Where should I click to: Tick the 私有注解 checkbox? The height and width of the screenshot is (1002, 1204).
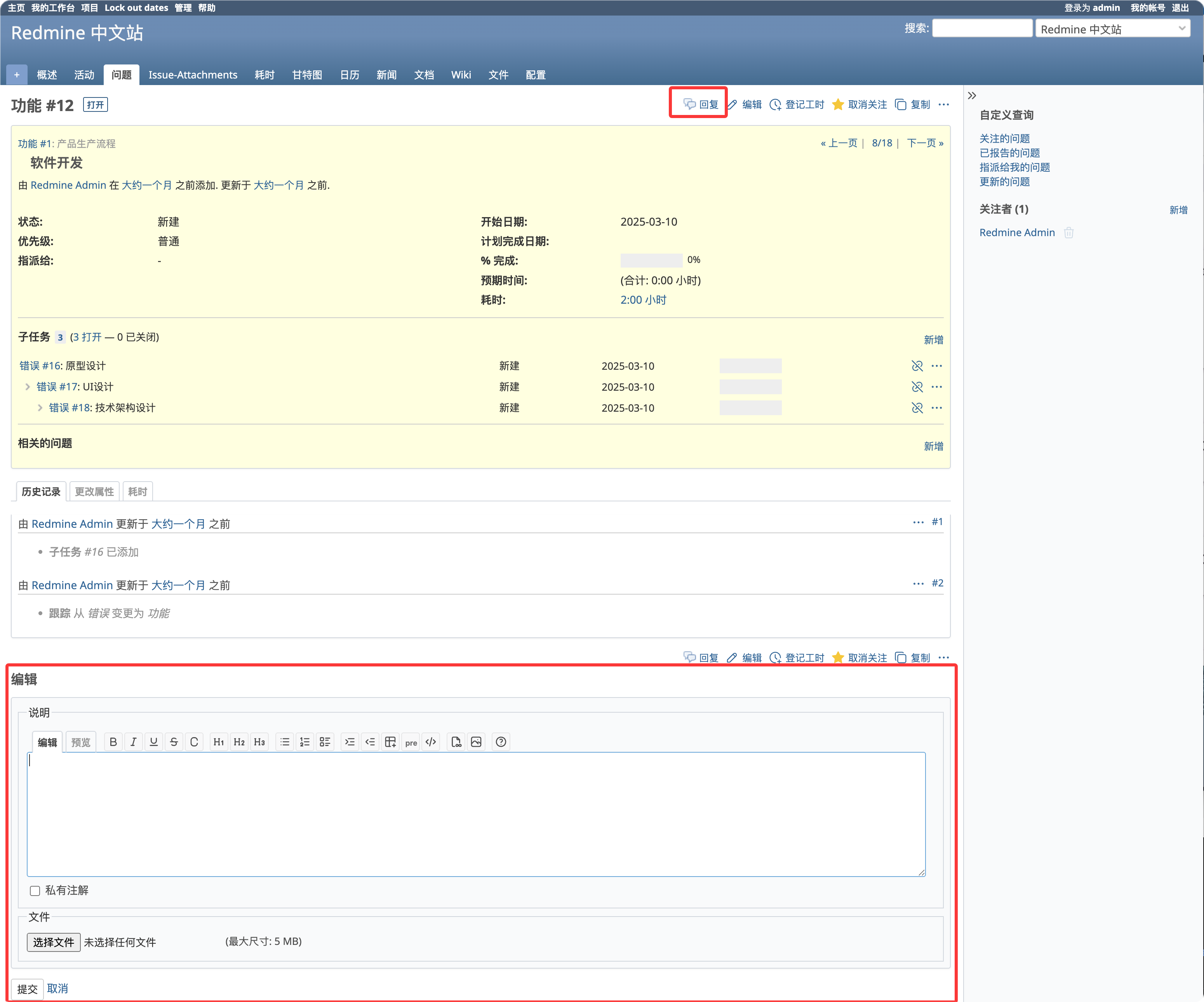35,890
